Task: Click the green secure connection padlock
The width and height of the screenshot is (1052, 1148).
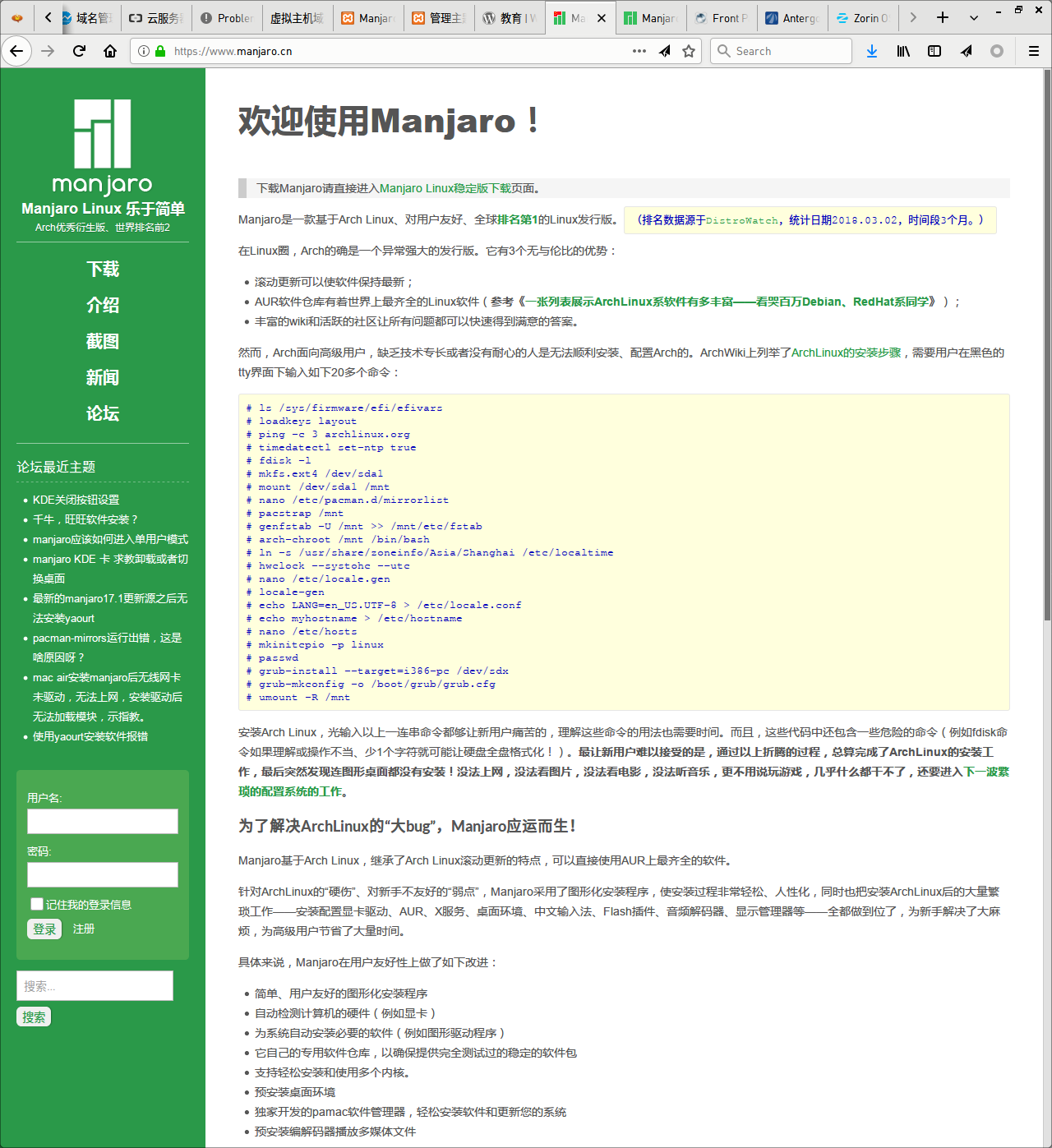Action: (x=161, y=51)
